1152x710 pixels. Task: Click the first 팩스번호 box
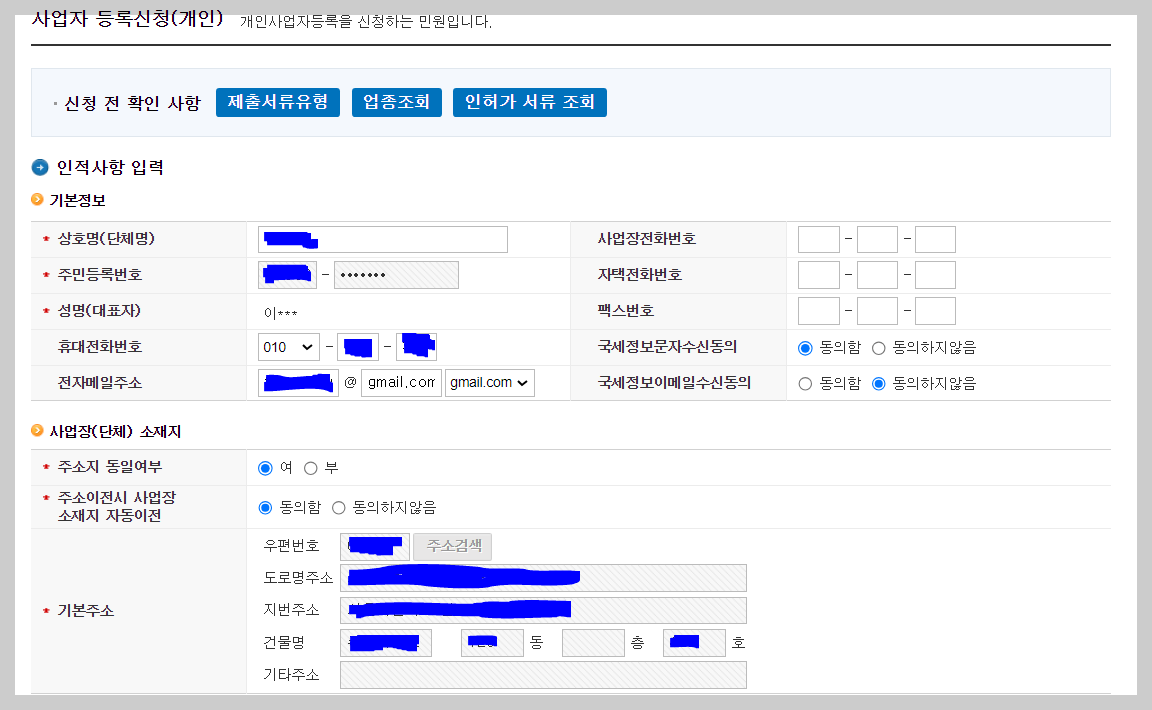(x=818, y=310)
